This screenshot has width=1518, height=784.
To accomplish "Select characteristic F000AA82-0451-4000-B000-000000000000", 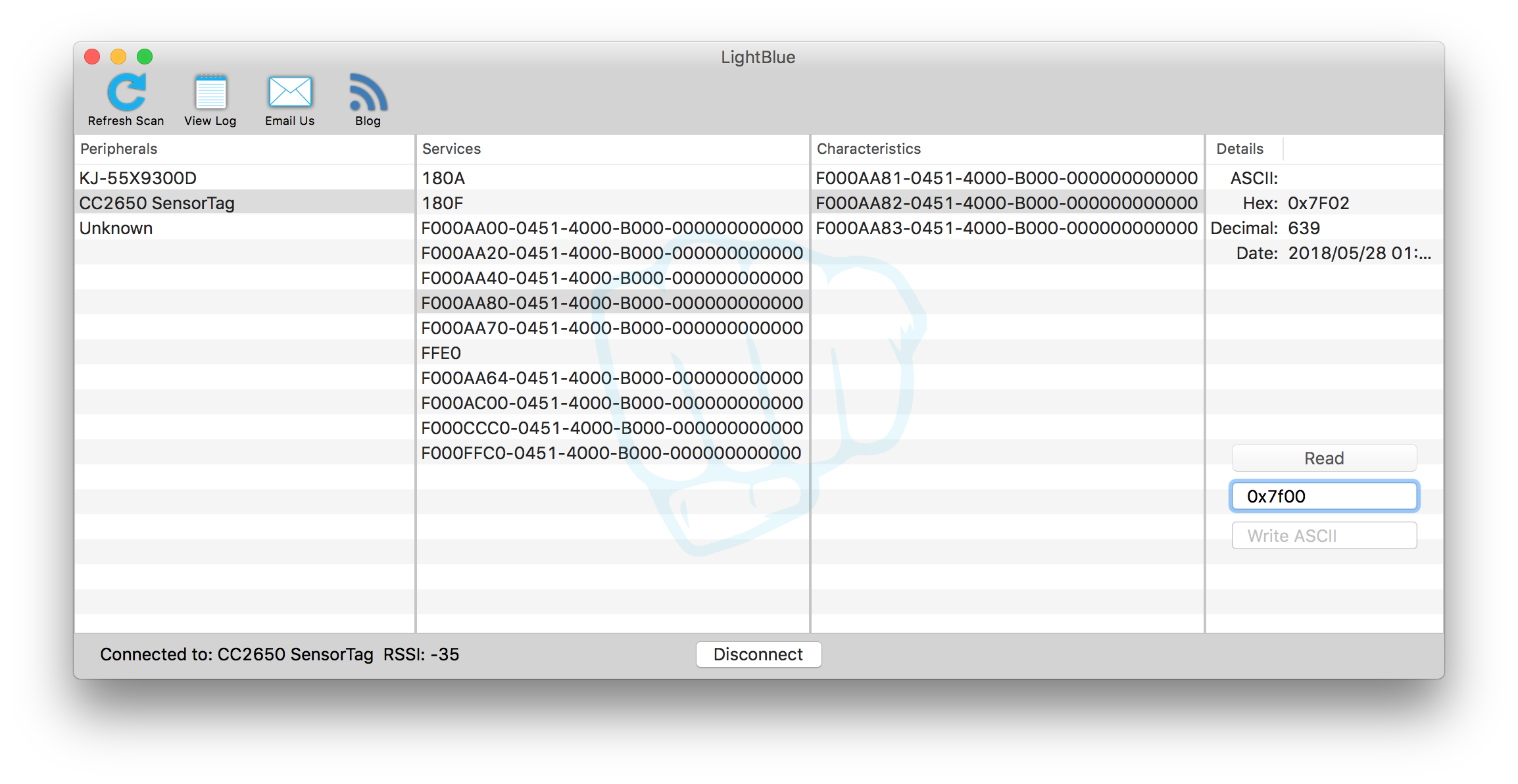I will [x=1007, y=203].
